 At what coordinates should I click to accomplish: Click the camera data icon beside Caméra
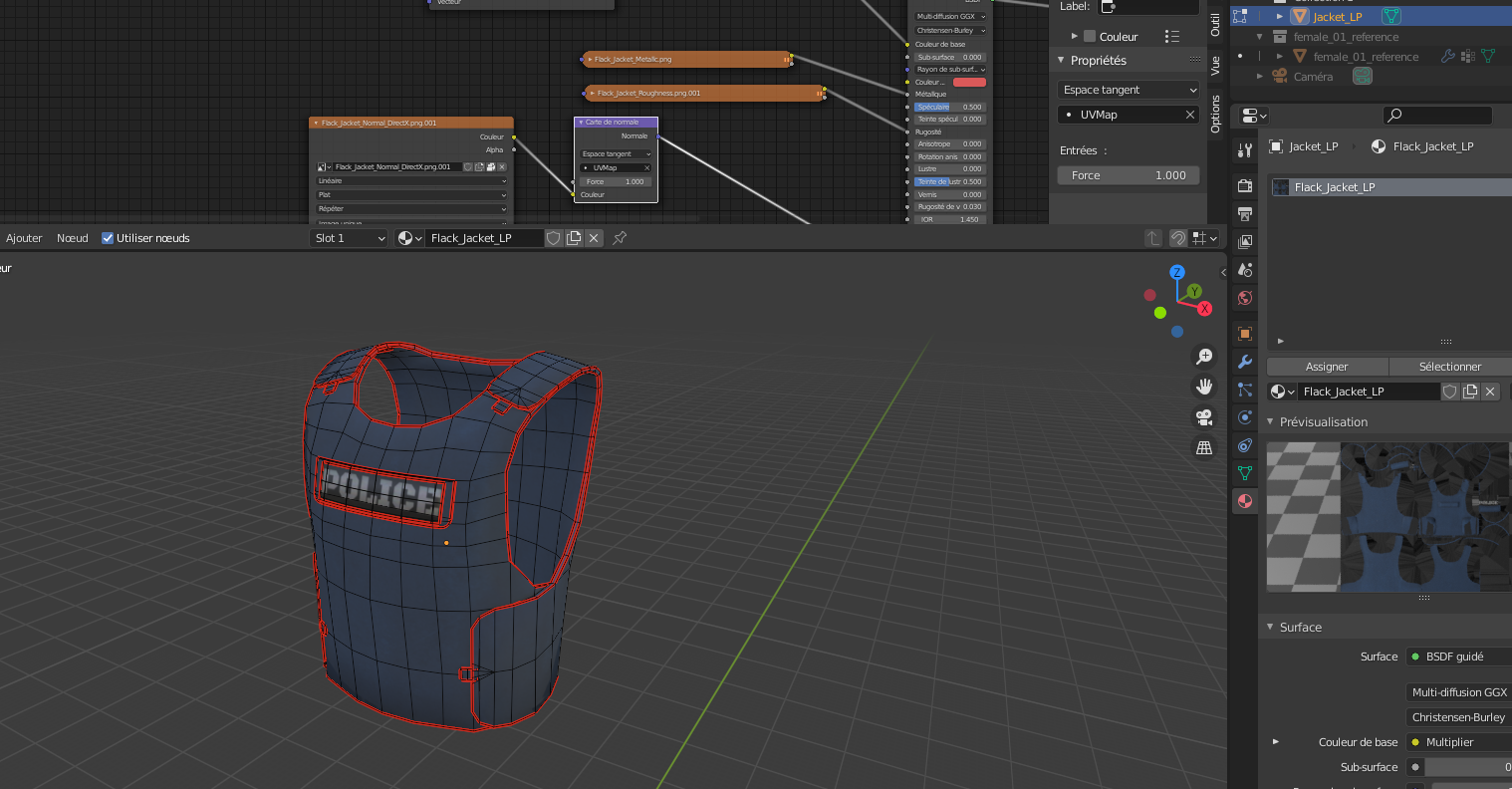coord(1363,76)
